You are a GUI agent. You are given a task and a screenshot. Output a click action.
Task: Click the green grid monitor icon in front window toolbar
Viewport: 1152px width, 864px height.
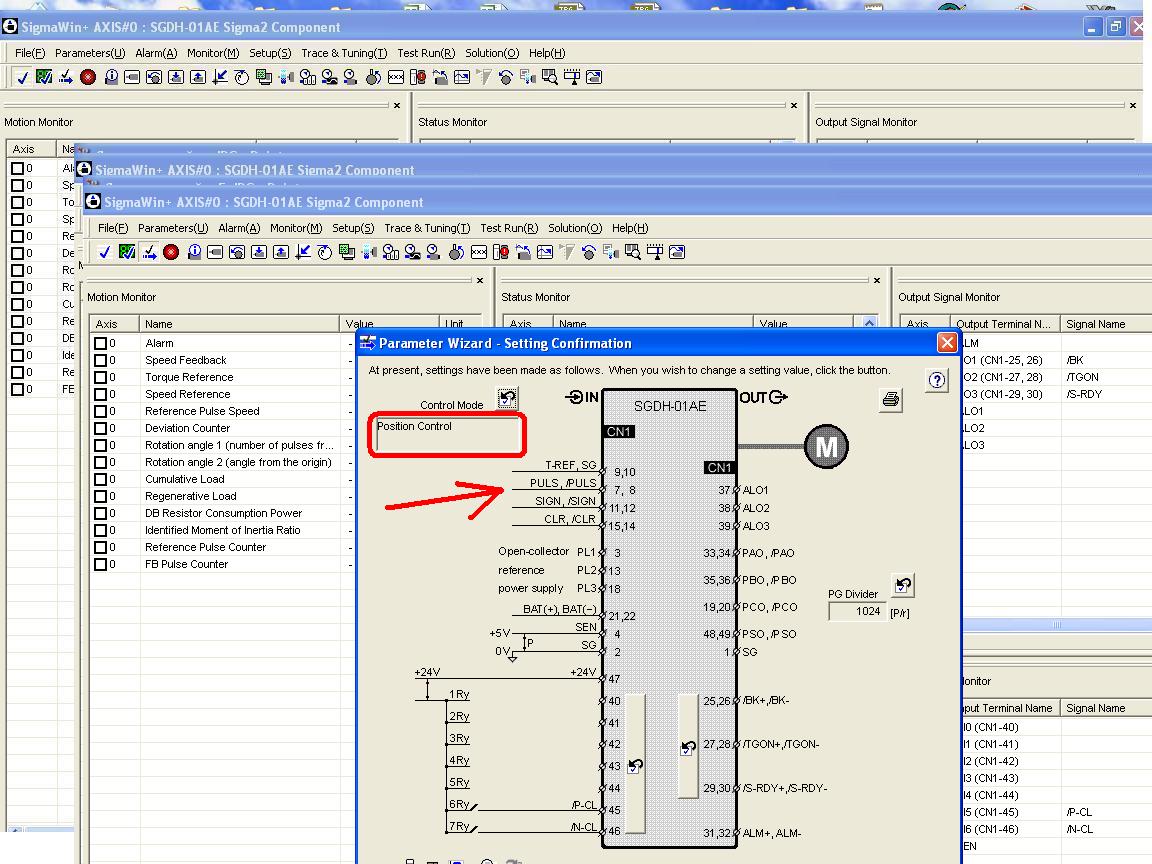[347, 253]
